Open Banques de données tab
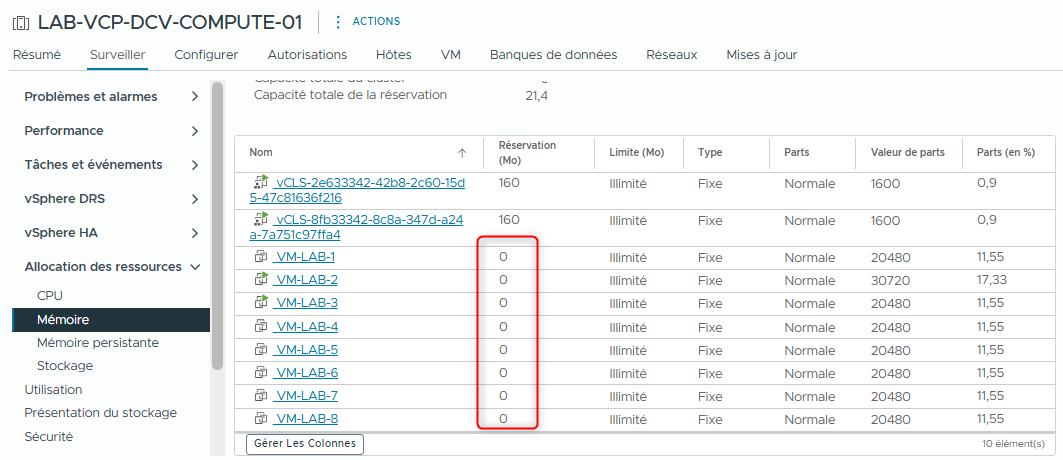This screenshot has width=1063, height=460. coord(553,55)
